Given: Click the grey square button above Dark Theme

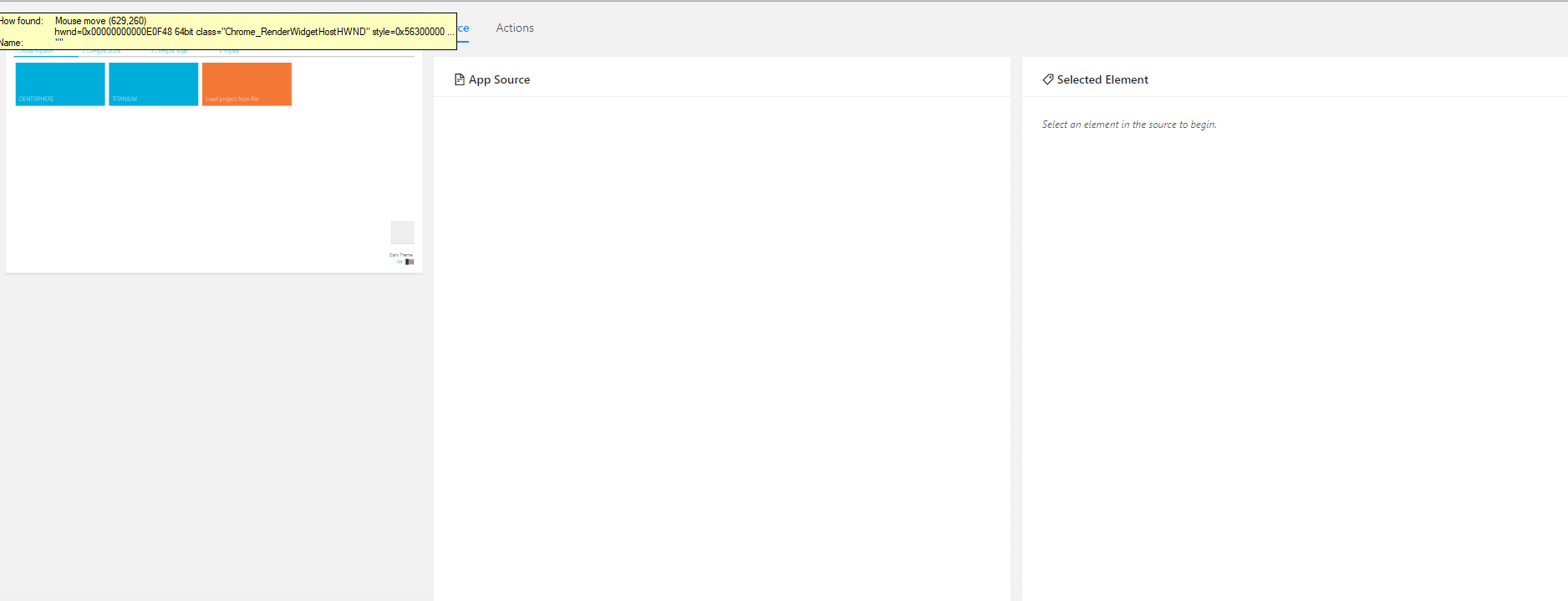Looking at the screenshot, I should (x=402, y=232).
